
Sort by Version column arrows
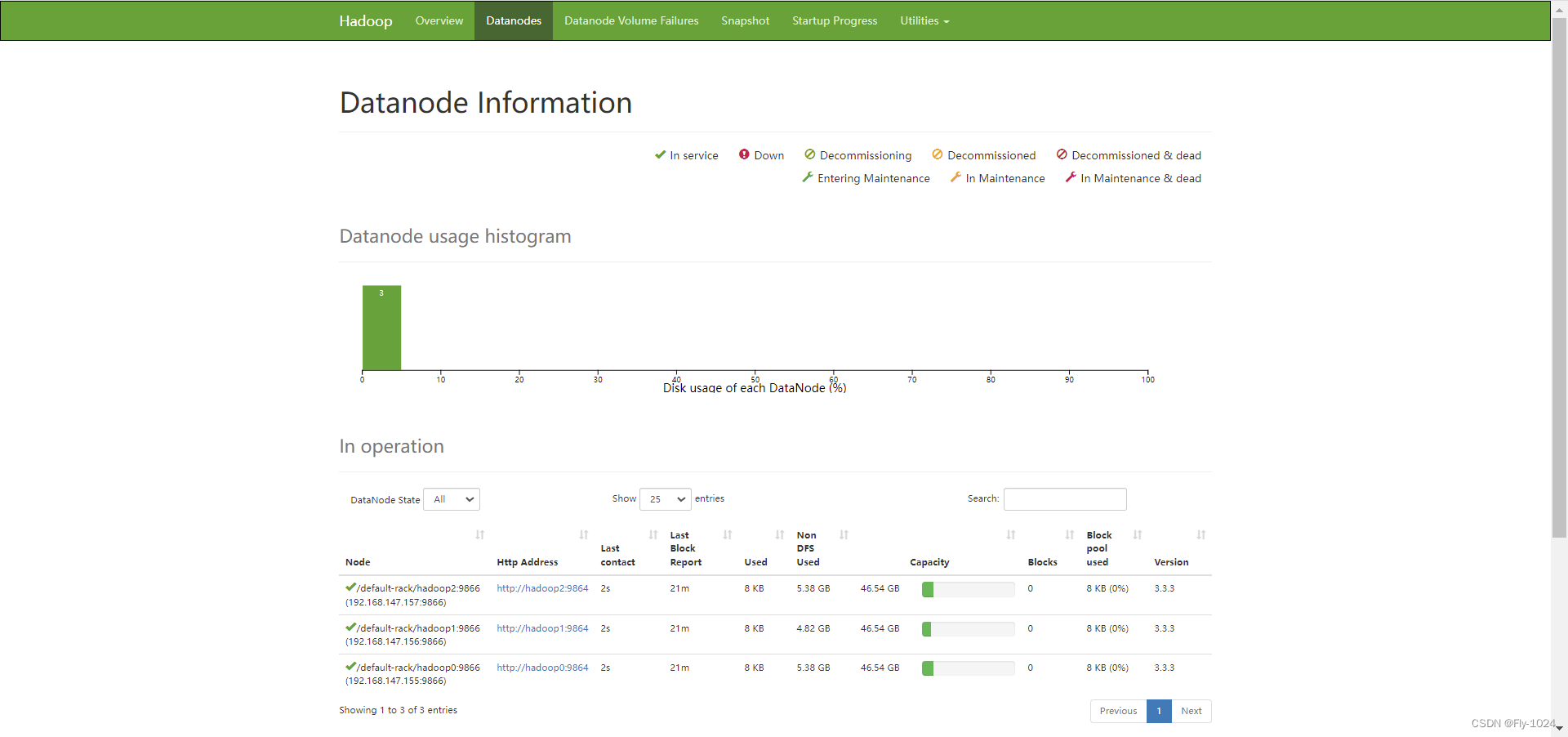(1201, 535)
